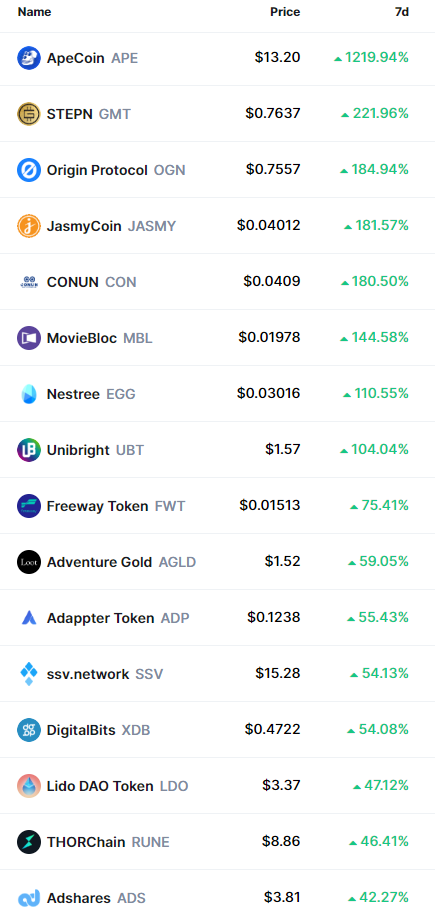
Task: Click the purple MovieBloc icon
Action: click(x=29, y=338)
